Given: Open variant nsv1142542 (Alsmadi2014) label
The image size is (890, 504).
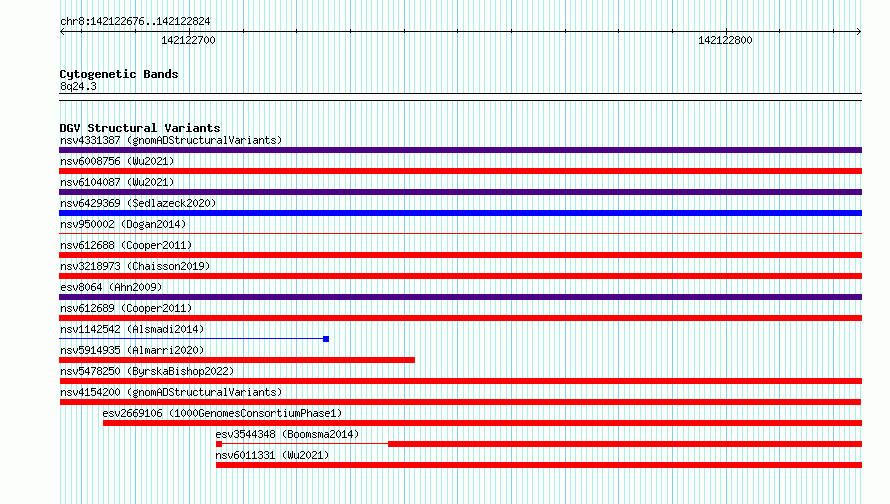Looking at the screenshot, I should 132,329.
